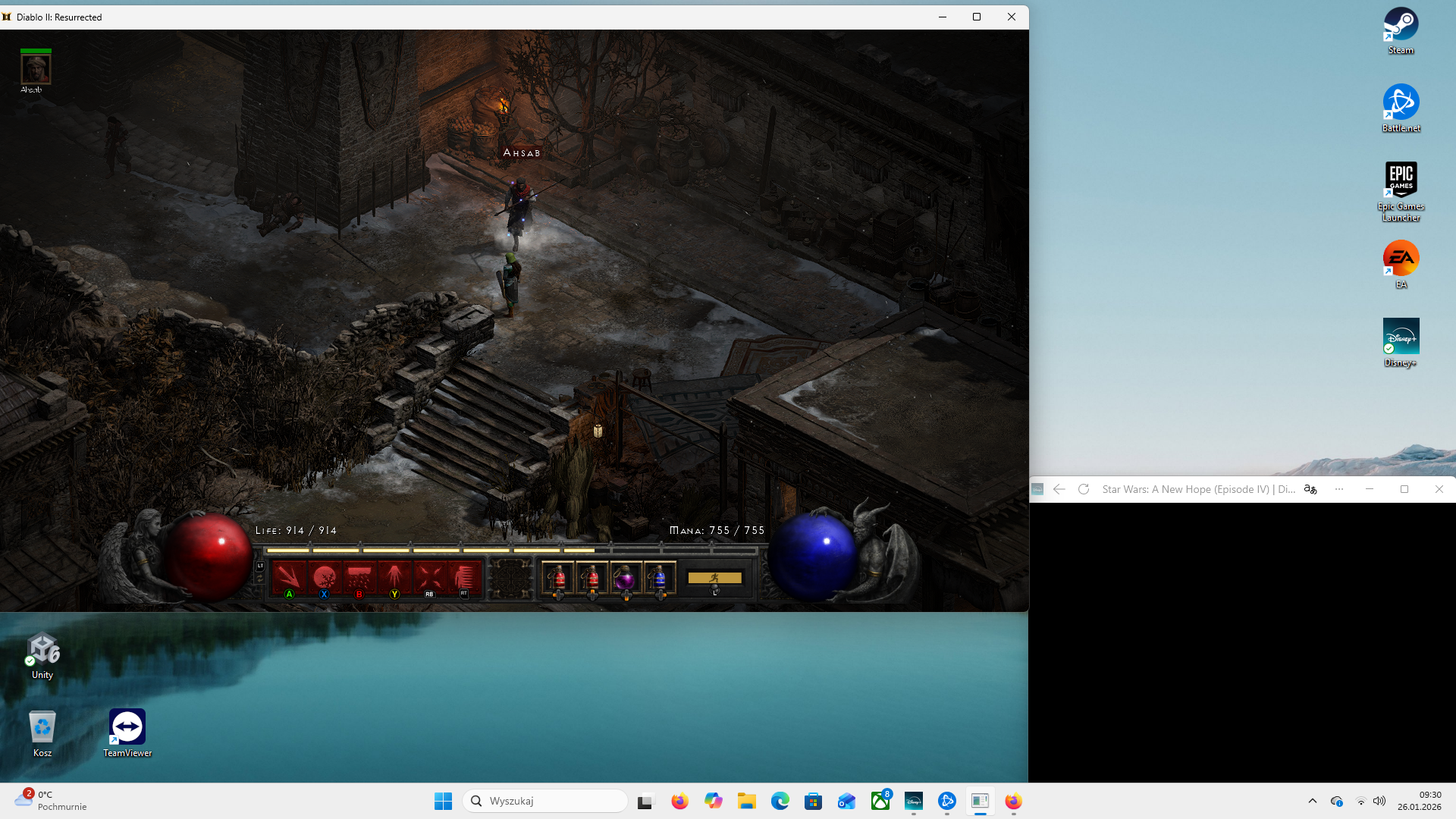Select the arrow skill on A button

pos(289,578)
